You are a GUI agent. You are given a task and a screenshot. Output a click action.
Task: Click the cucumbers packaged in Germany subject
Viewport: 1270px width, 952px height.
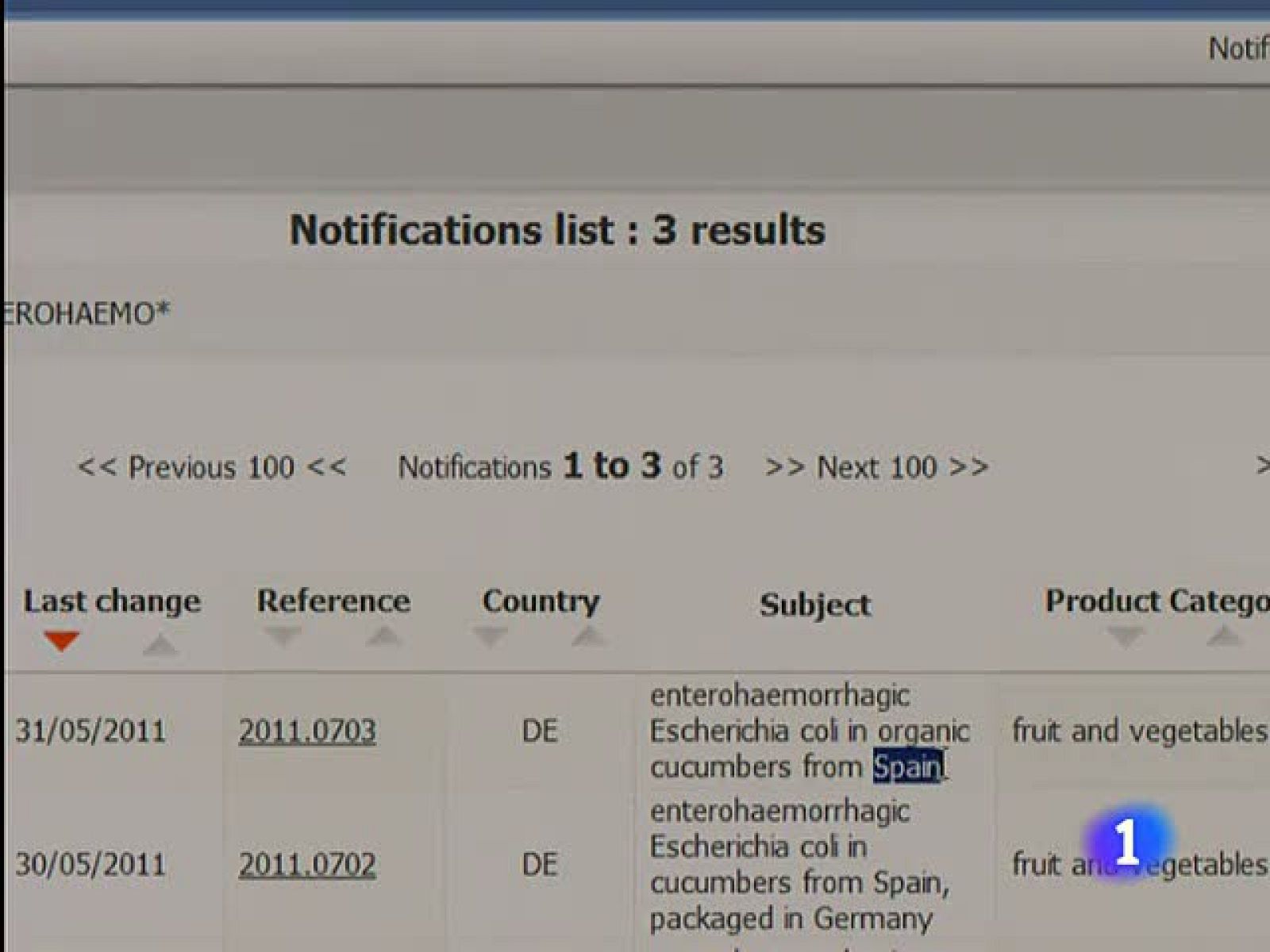[799, 865]
